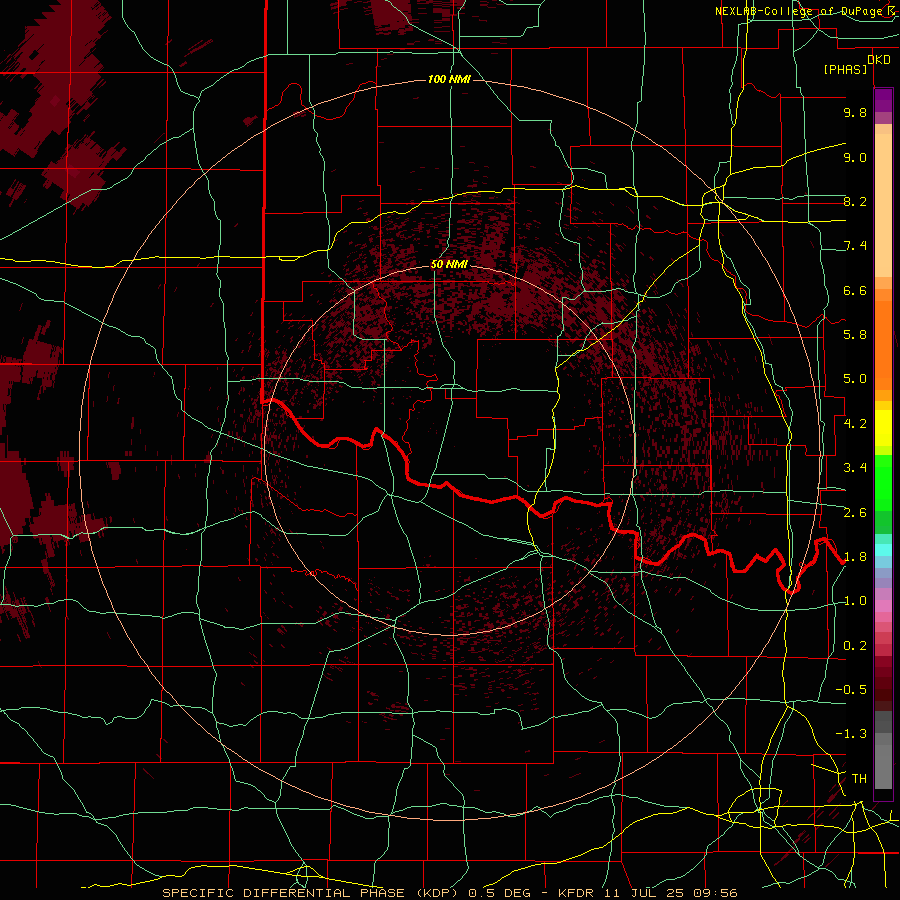Click the 9.8 legend value
Image resolution: width=900 pixels, height=900 pixels.
855,112
